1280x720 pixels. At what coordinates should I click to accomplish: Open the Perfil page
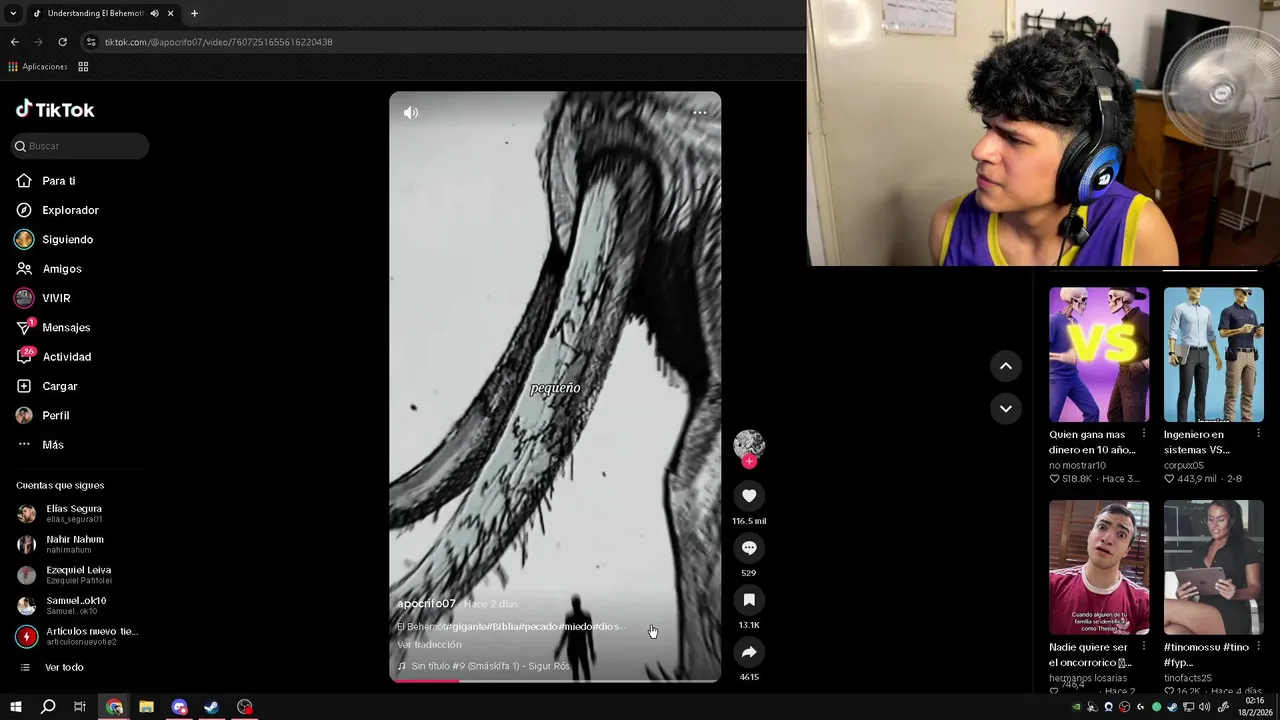43,415
